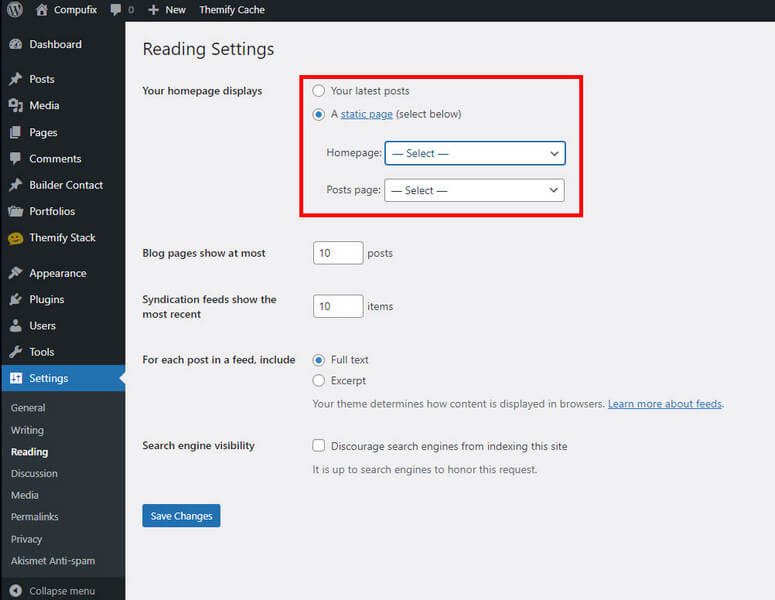The width and height of the screenshot is (775, 600).
Task: Click the plus New icon
Action: tap(153, 10)
